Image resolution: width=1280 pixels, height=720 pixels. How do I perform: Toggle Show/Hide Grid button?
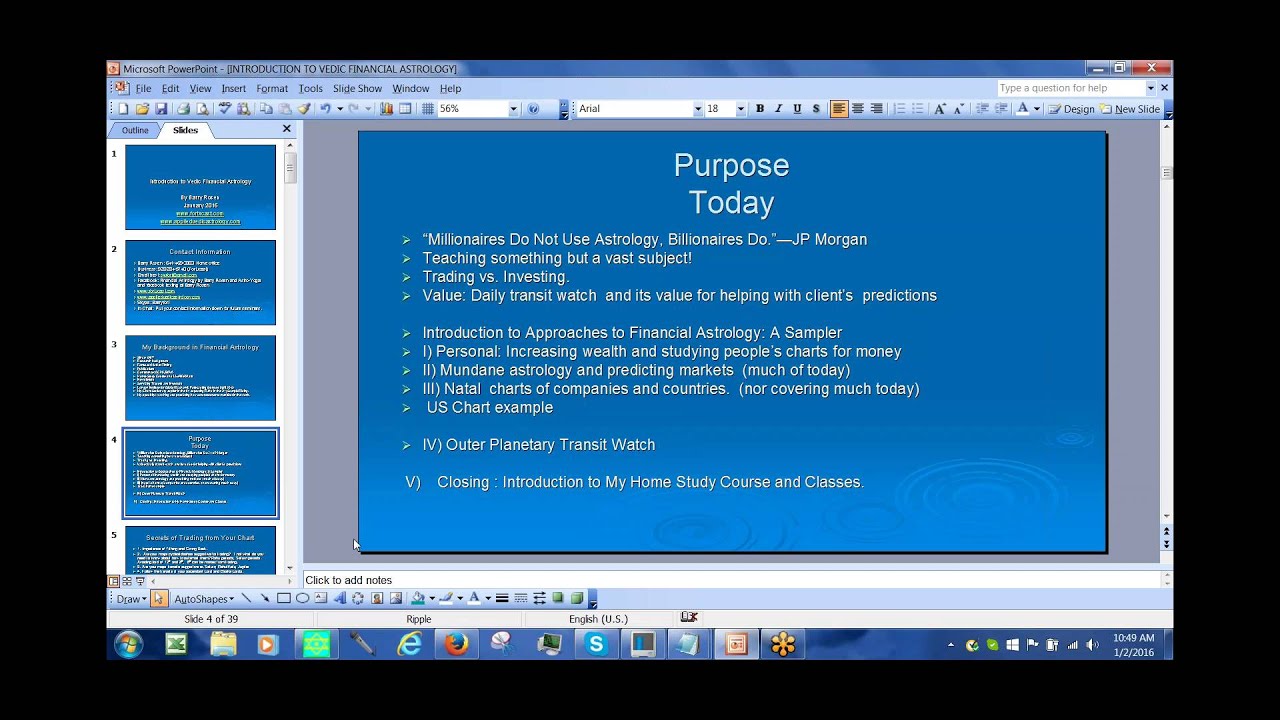[x=428, y=109]
